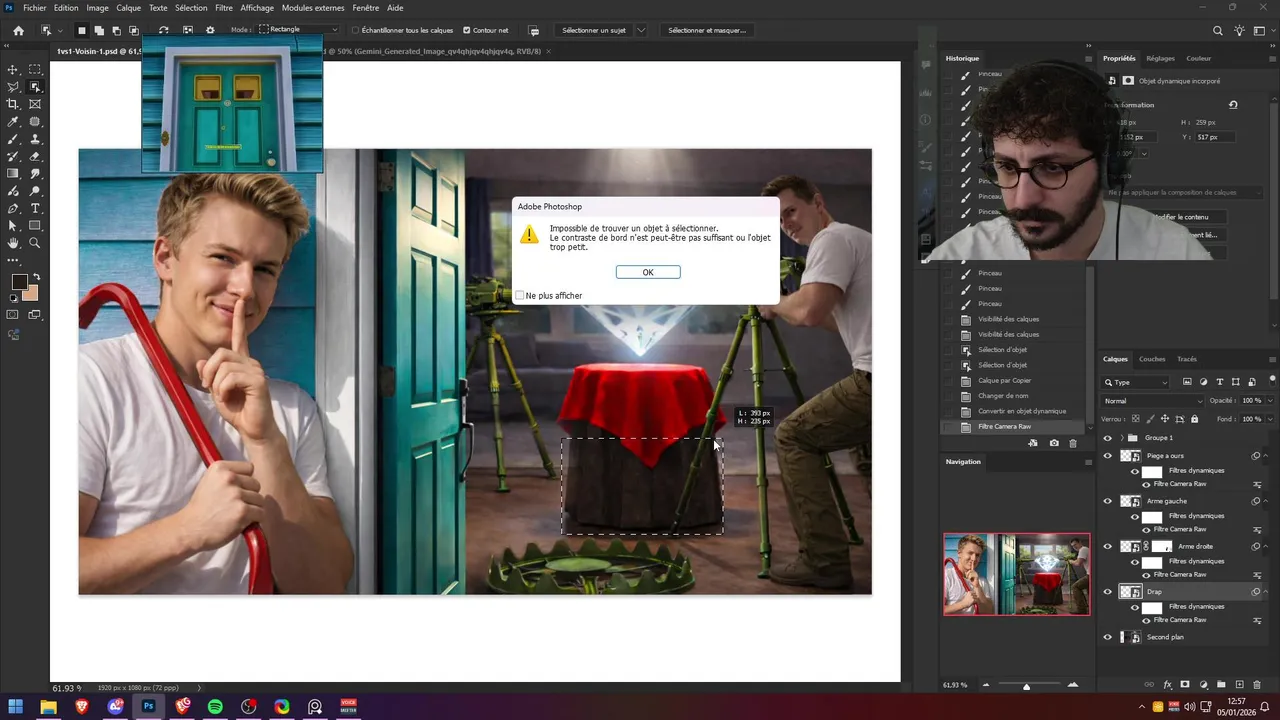Screen dimensions: 1280x720
Task: Select the Eyedropper tool
Action: point(13,122)
